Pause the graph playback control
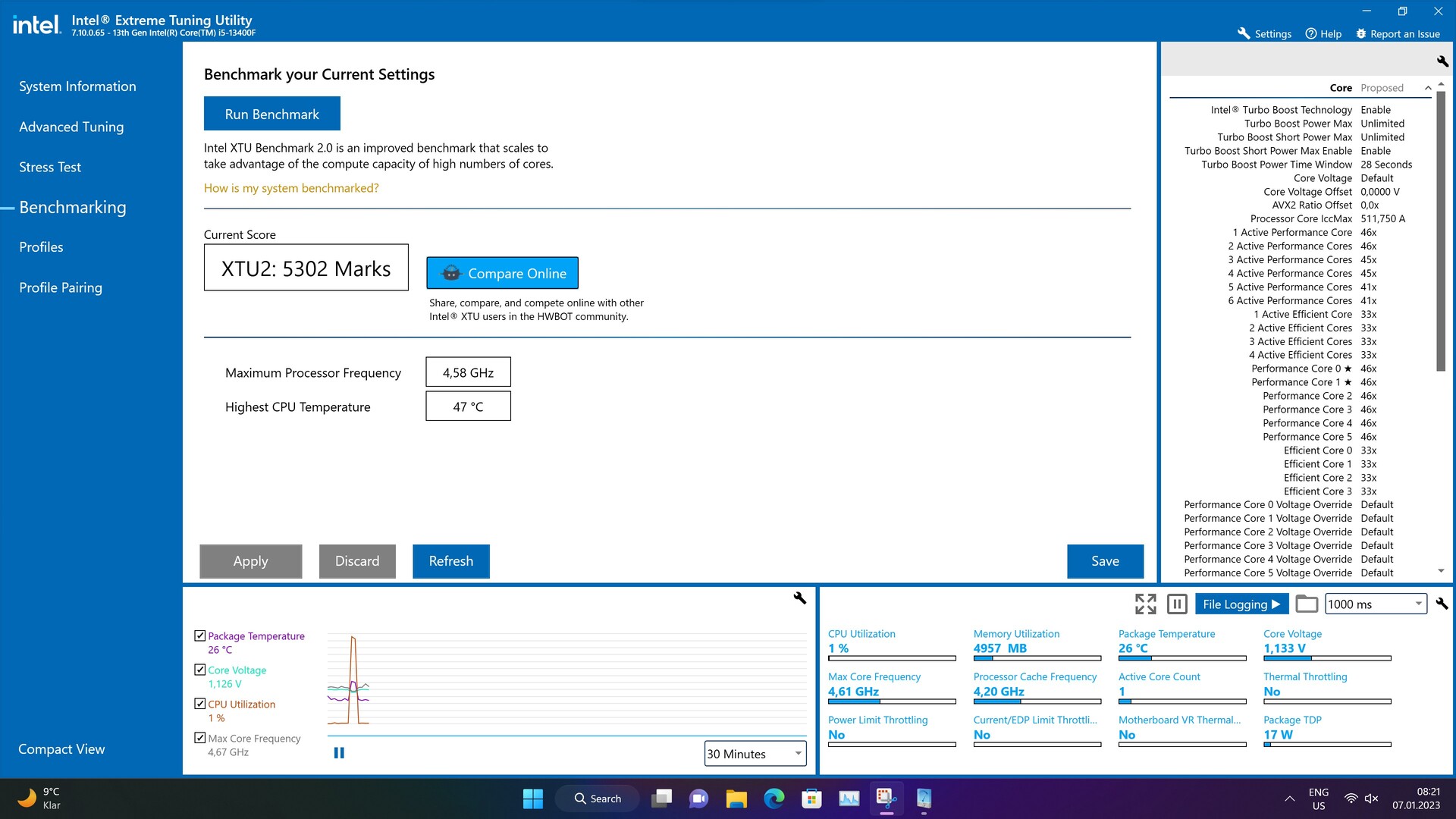 tap(339, 753)
